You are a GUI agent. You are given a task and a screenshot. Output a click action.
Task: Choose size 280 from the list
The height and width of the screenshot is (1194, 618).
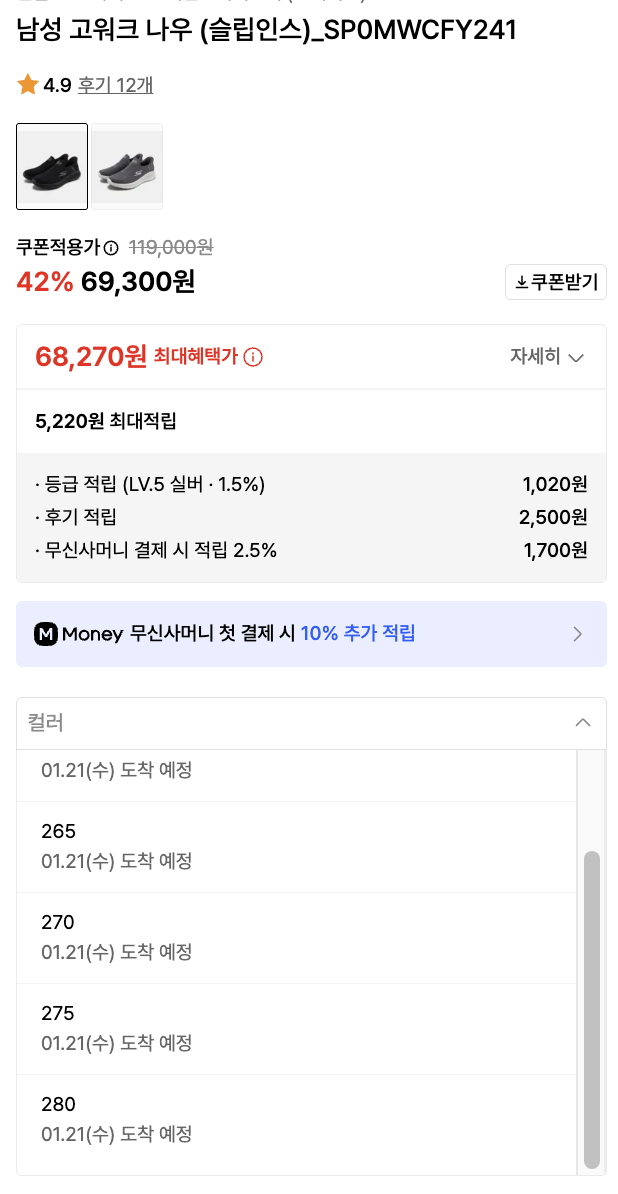(x=59, y=1104)
